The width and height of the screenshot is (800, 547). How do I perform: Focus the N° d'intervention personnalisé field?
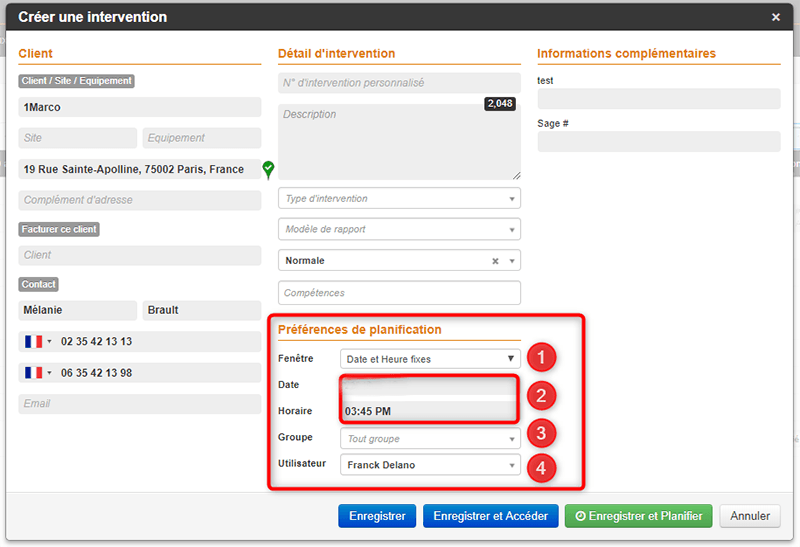click(399, 83)
